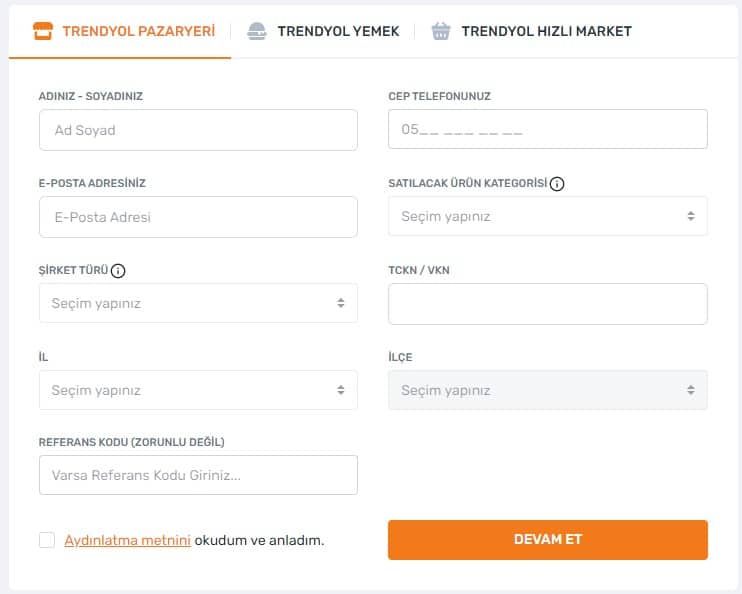Screen dimensions: 742x594
Task: Switch to Trendyol Hızlı Market tab
Action: 546,31
